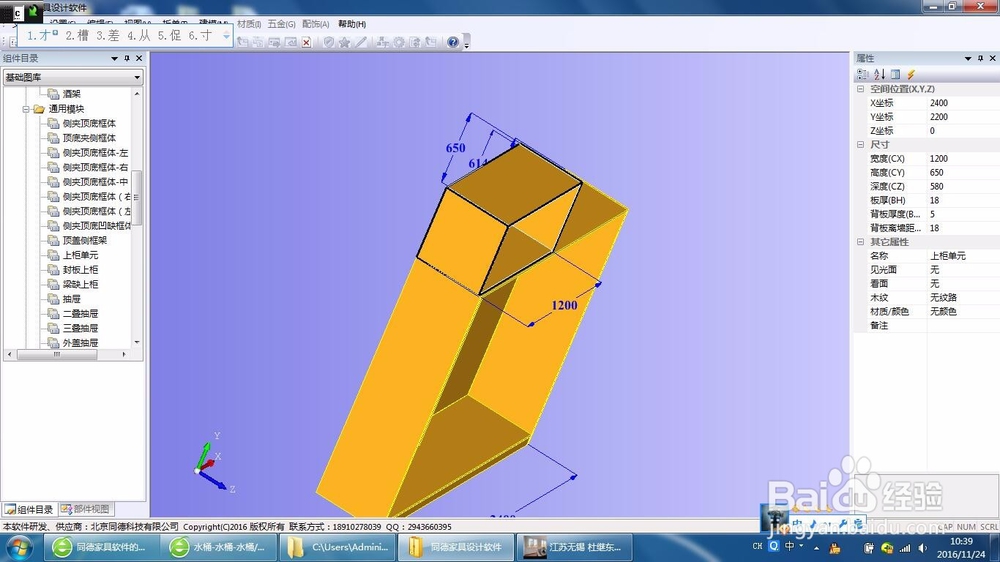Click the toolbar overflow options arrow

click(x=467, y=43)
